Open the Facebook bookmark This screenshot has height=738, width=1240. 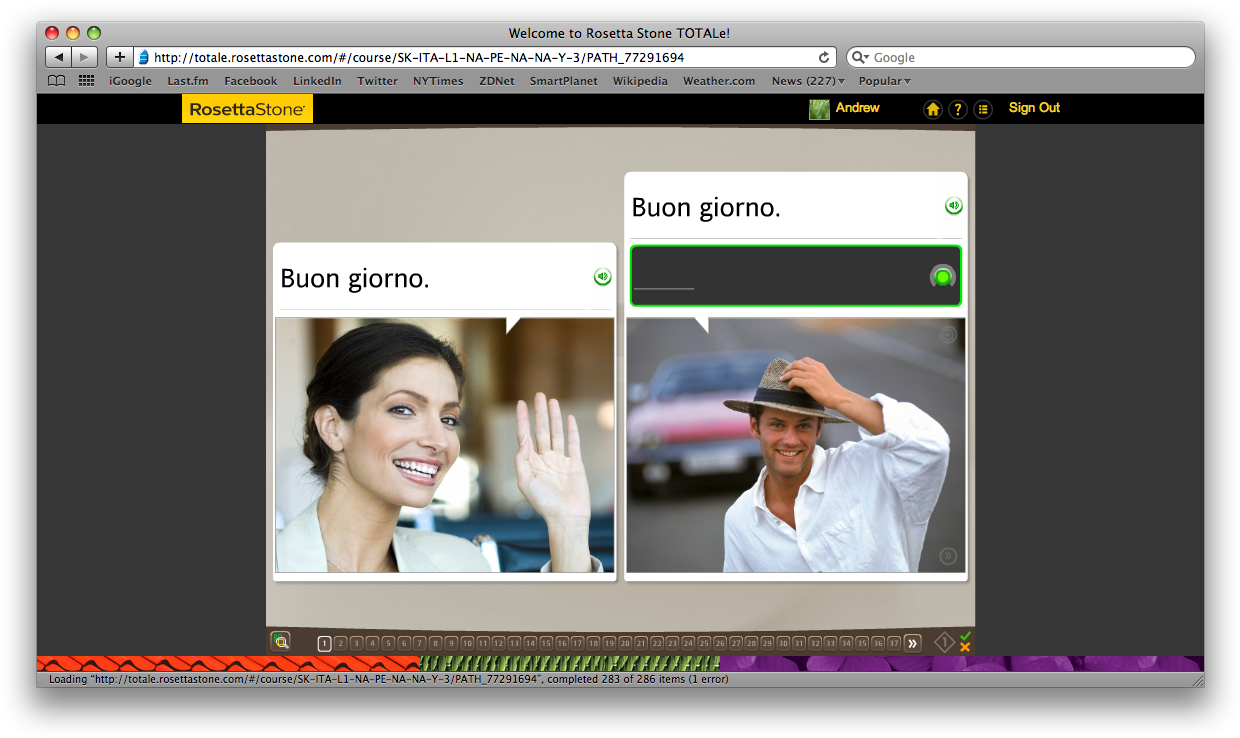[x=250, y=81]
